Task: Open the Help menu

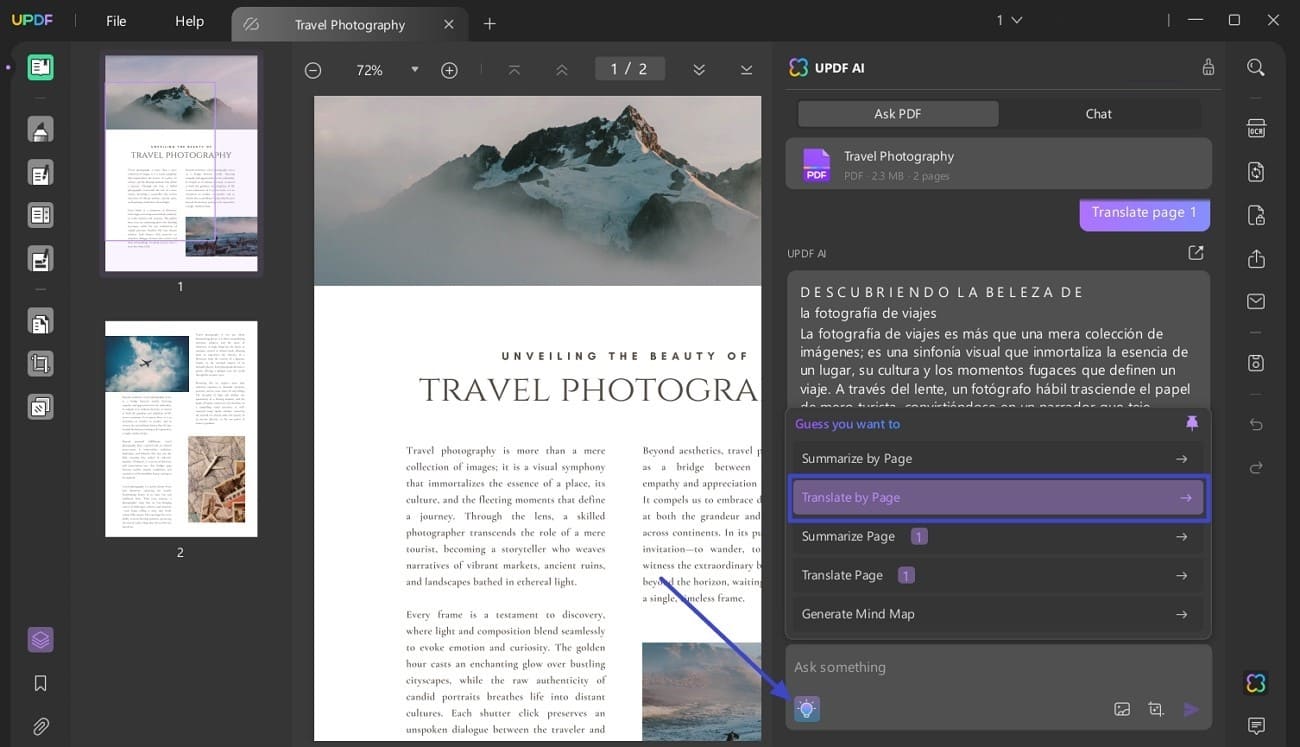Action: click(189, 21)
